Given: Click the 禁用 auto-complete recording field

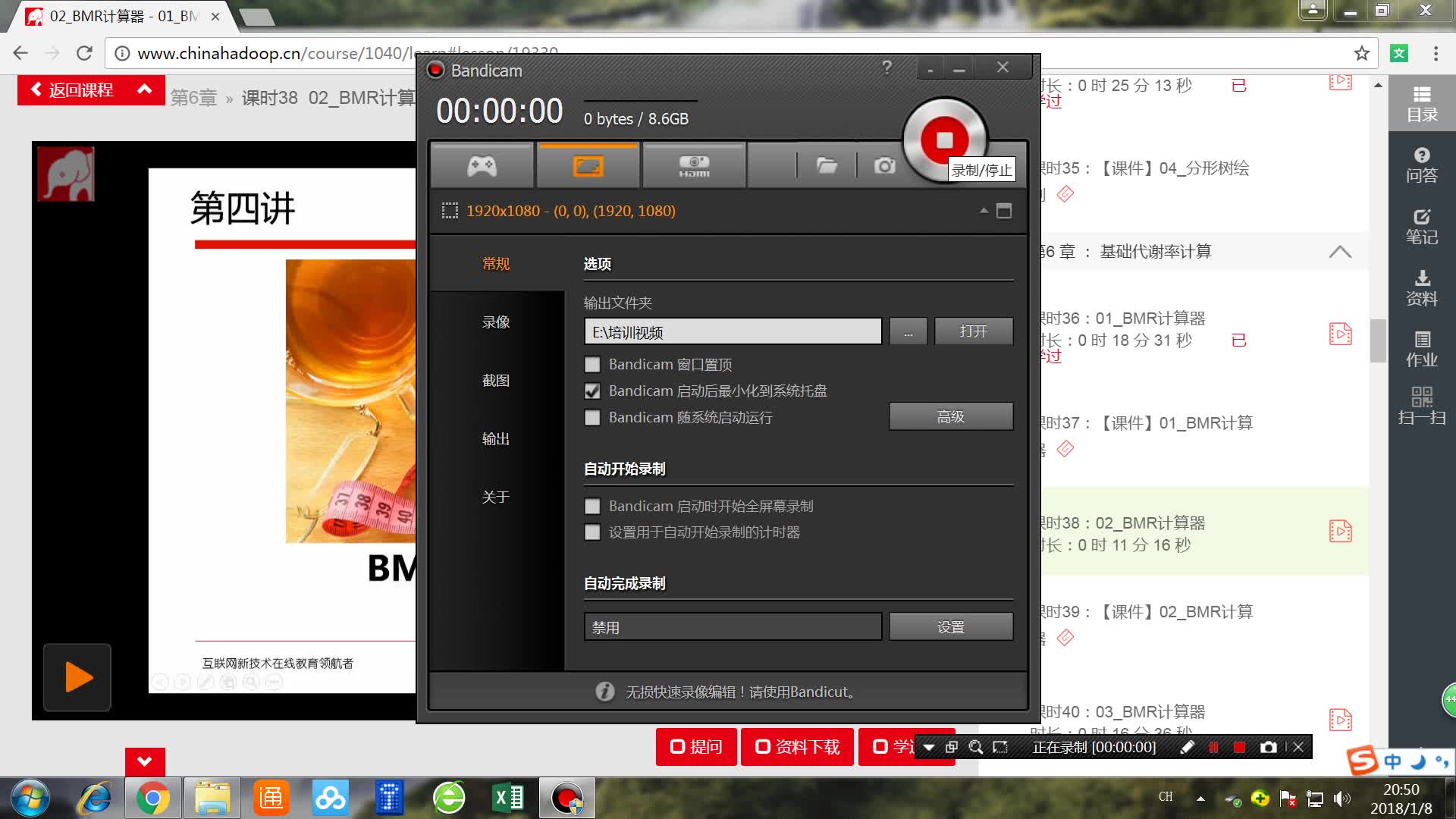Looking at the screenshot, I should pyautogui.click(x=733, y=627).
